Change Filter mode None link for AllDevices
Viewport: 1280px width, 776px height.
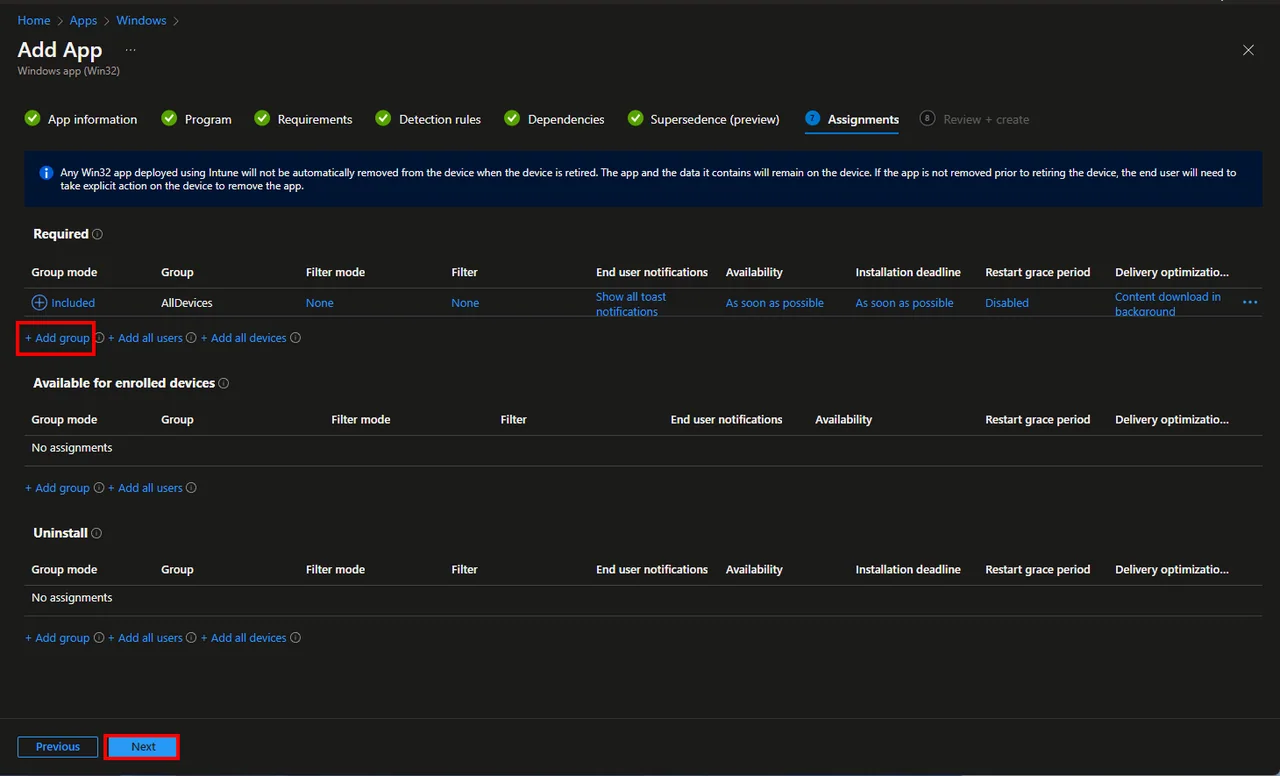[x=320, y=303]
